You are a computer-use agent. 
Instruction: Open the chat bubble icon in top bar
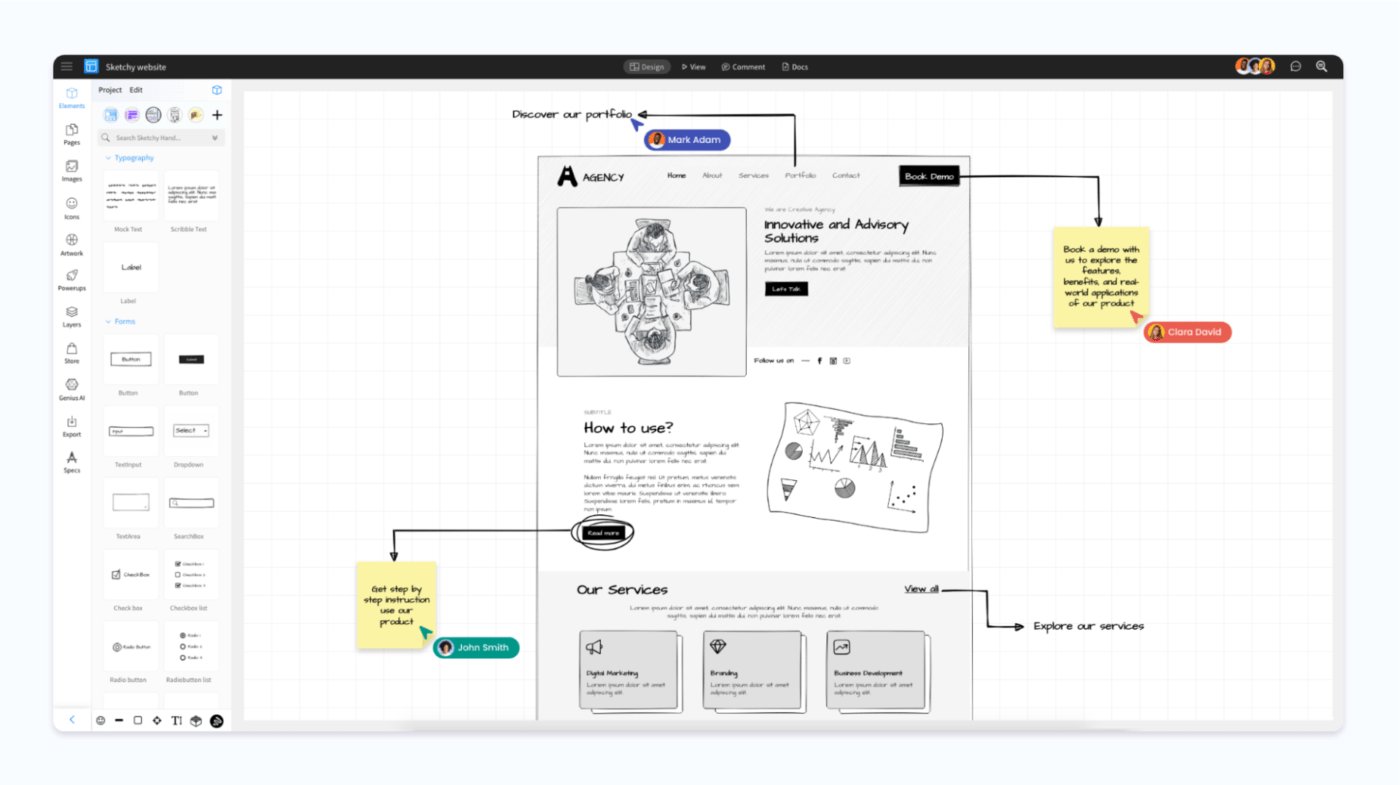tap(1296, 67)
